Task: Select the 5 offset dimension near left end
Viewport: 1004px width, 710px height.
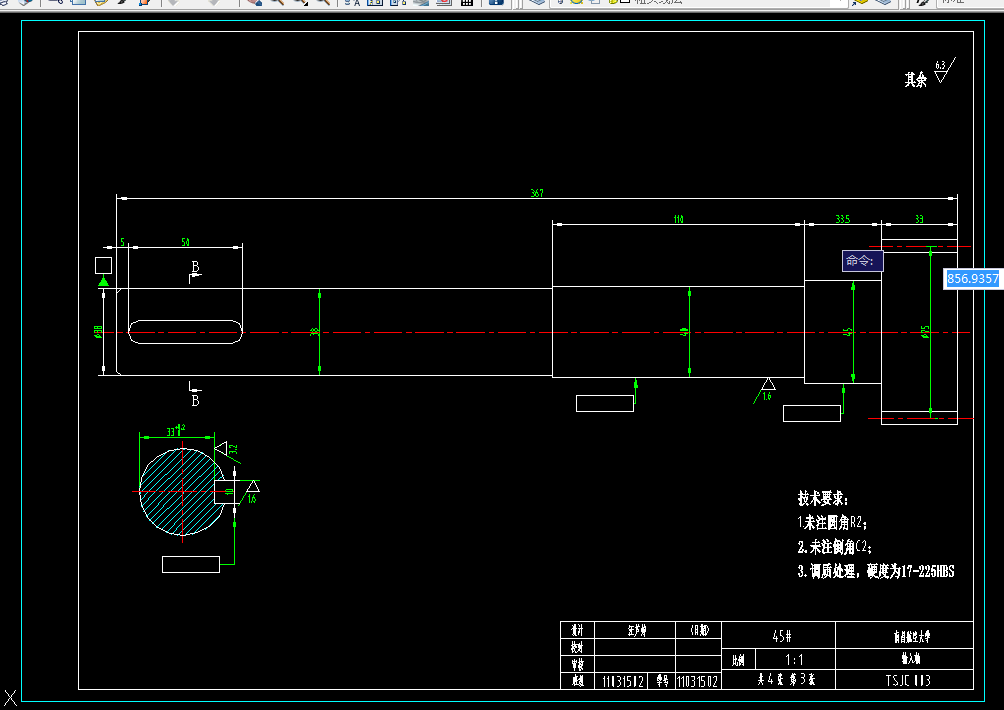Action: click(122, 242)
